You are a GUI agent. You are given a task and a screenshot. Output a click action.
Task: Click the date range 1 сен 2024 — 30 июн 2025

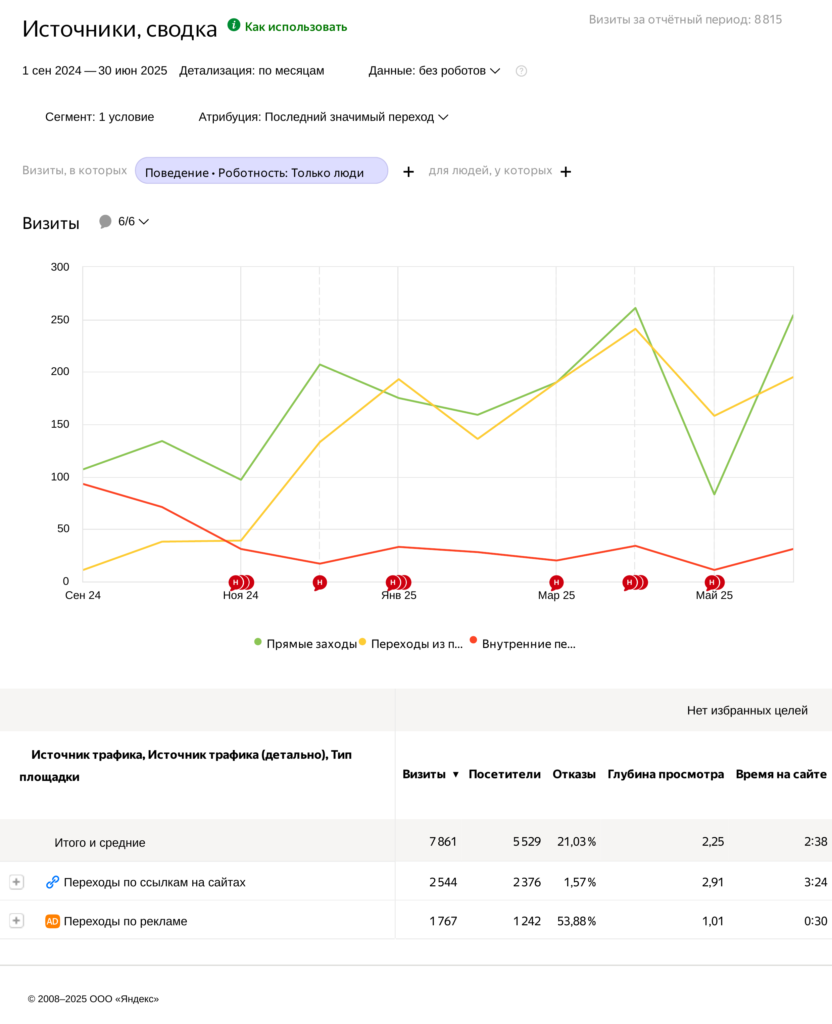95,71
